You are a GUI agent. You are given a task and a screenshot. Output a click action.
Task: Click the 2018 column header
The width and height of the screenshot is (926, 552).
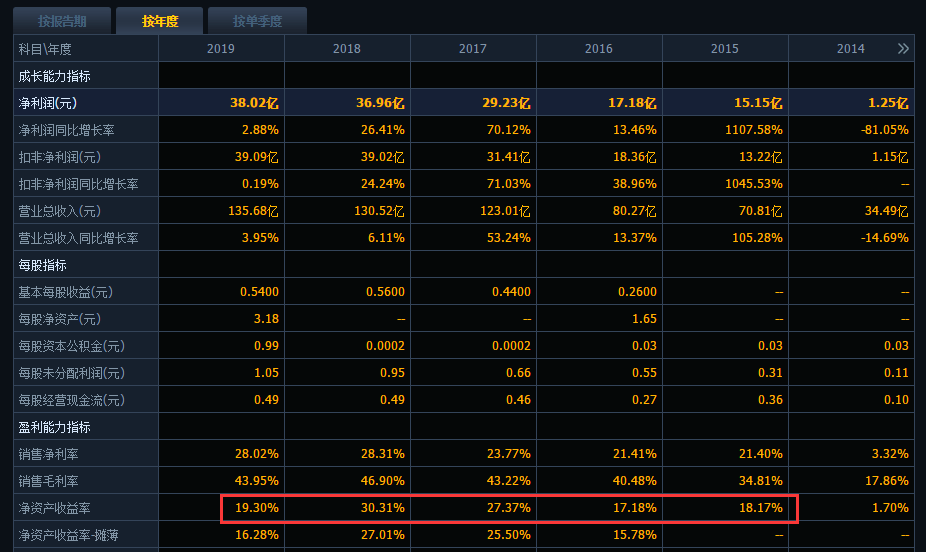(x=347, y=48)
